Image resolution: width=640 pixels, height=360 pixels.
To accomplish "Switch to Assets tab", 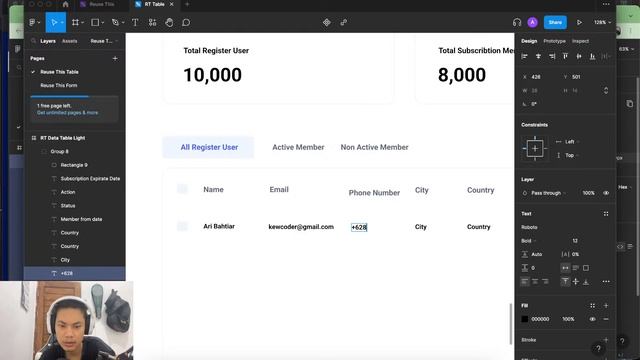I will click(69, 41).
